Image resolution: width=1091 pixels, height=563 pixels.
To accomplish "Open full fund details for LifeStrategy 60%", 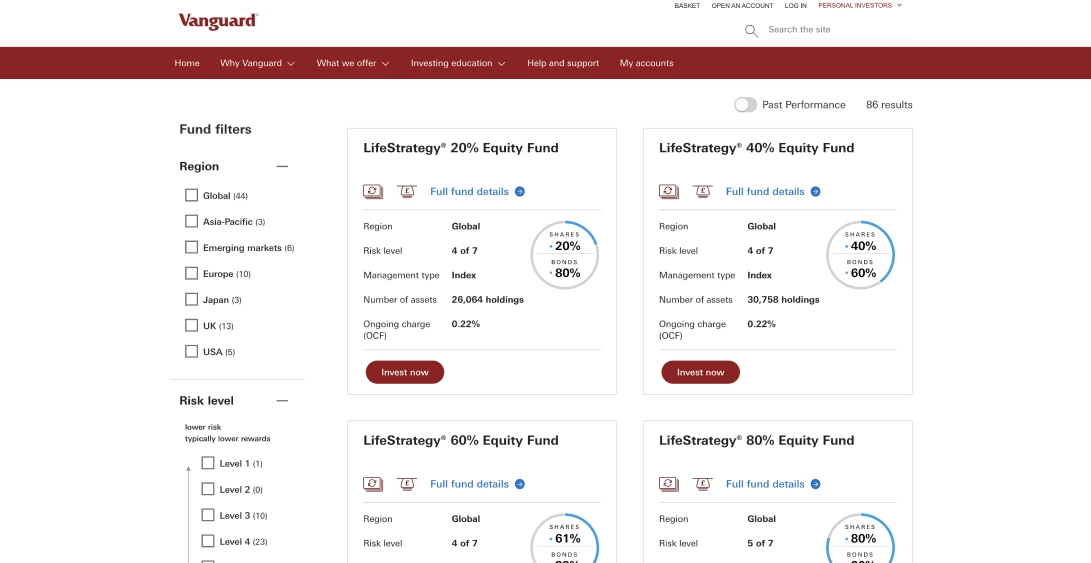I will pyautogui.click(x=477, y=484).
